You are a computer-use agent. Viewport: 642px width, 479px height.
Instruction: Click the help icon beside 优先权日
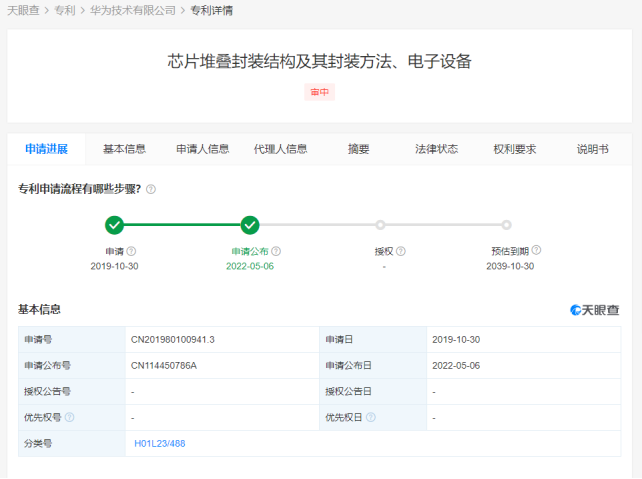(x=371, y=417)
